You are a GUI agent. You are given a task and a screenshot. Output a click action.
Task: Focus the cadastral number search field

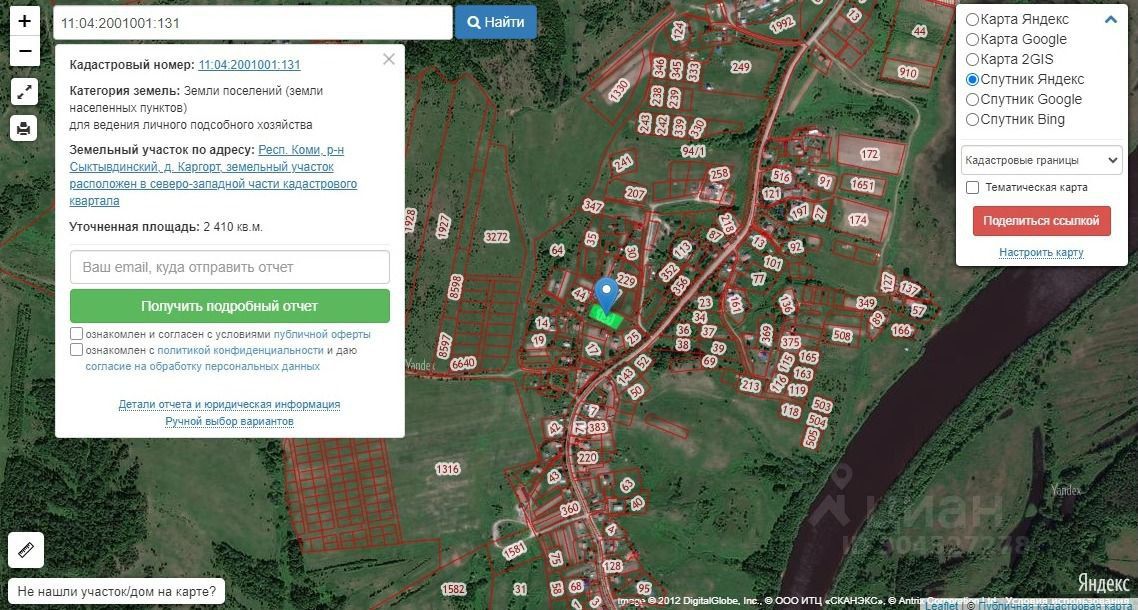click(x=253, y=23)
